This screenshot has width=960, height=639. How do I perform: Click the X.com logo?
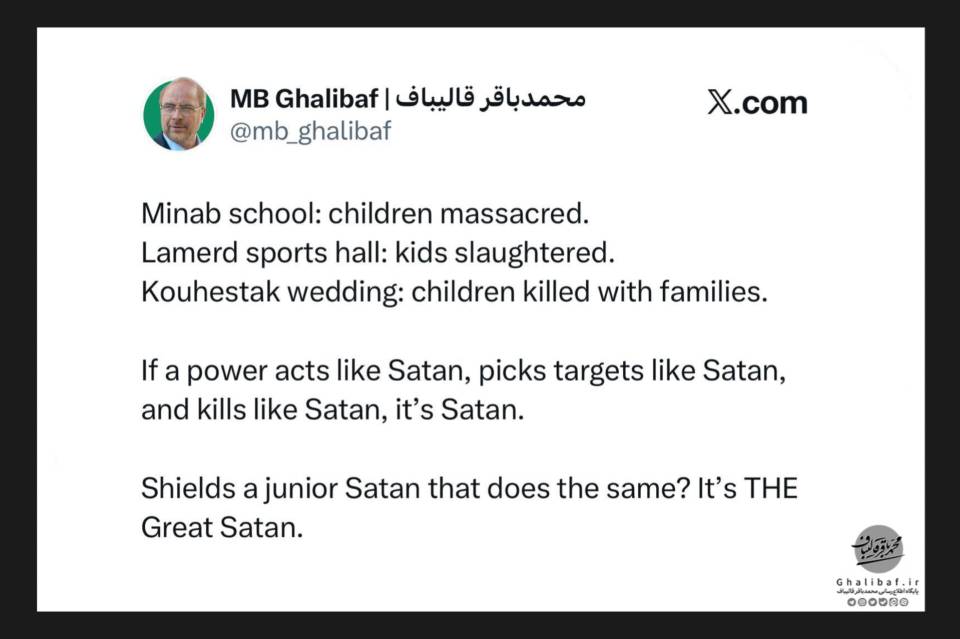[x=757, y=103]
